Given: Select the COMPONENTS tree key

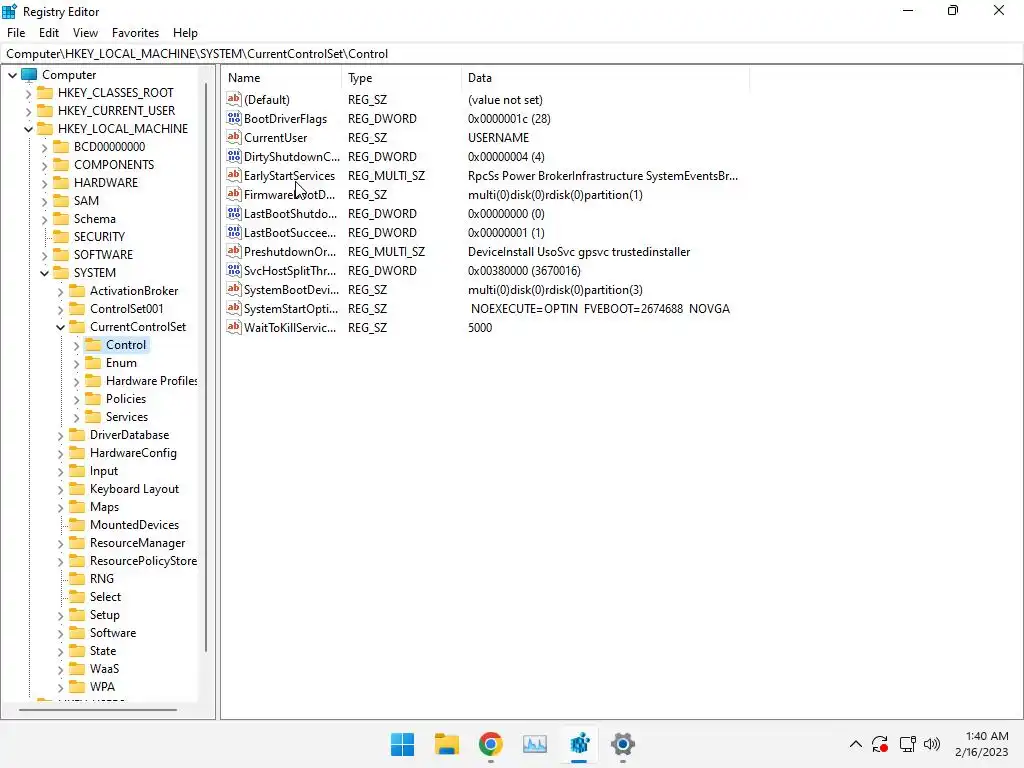Looking at the screenshot, I should [114, 165].
